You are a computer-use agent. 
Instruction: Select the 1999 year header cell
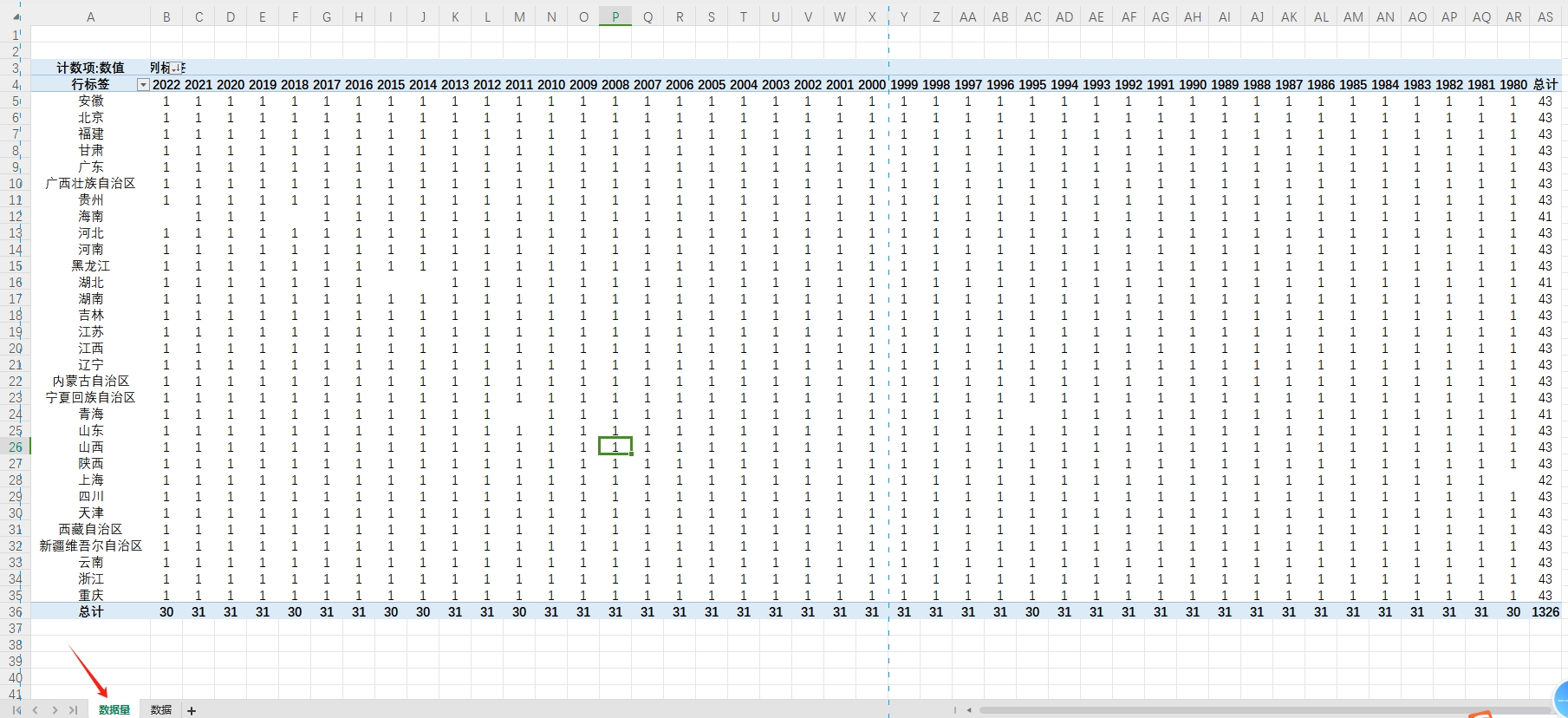(904, 84)
